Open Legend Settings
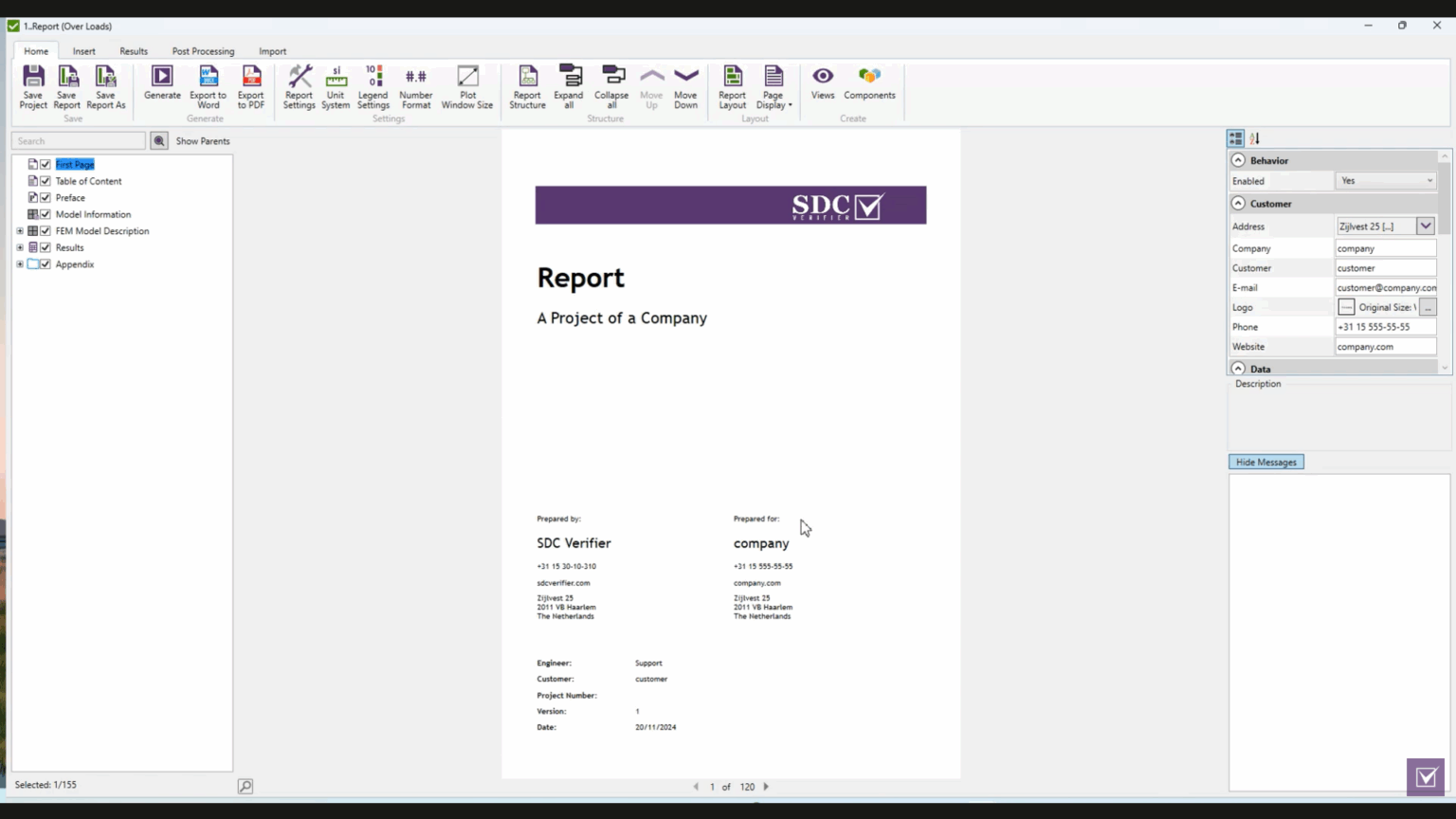The width and height of the screenshot is (1456, 819). pos(373,87)
